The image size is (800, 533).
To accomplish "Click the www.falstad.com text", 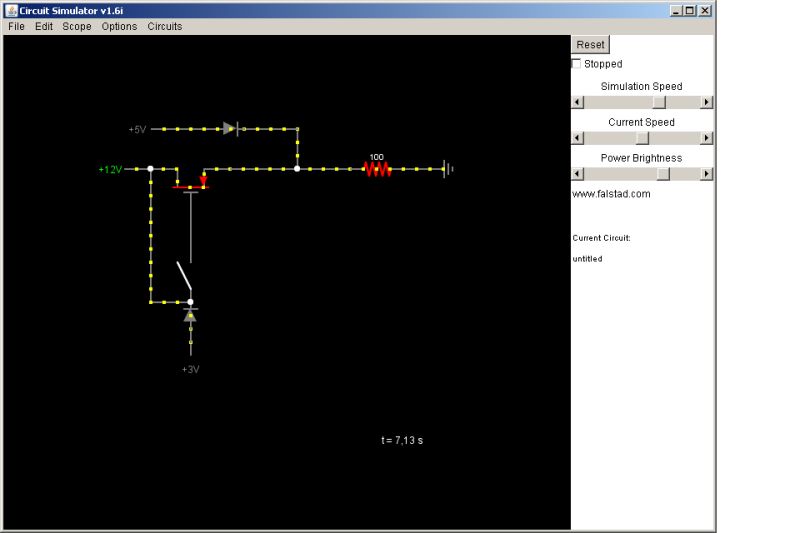I will [611, 194].
